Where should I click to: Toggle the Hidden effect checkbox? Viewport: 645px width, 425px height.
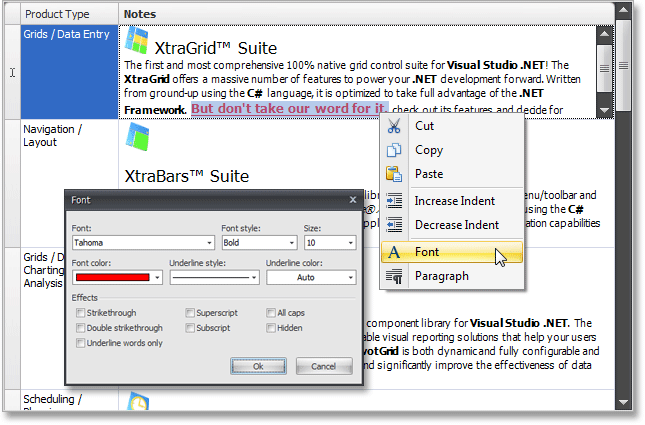coord(271,328)
